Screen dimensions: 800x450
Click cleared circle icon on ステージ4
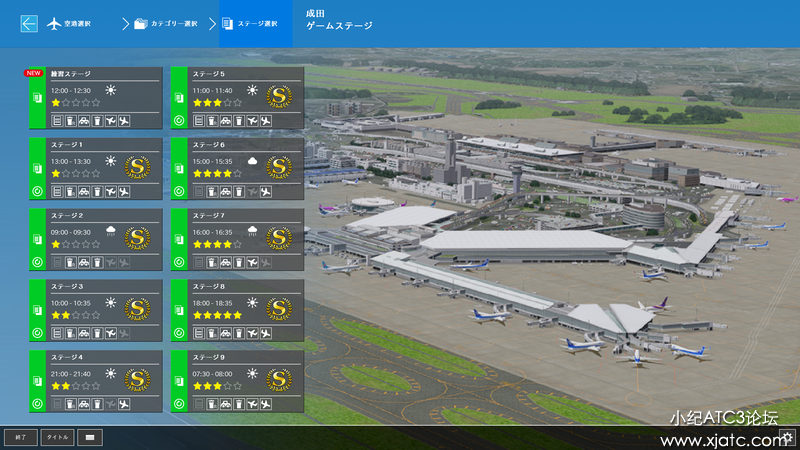click(x=37, y=404)
